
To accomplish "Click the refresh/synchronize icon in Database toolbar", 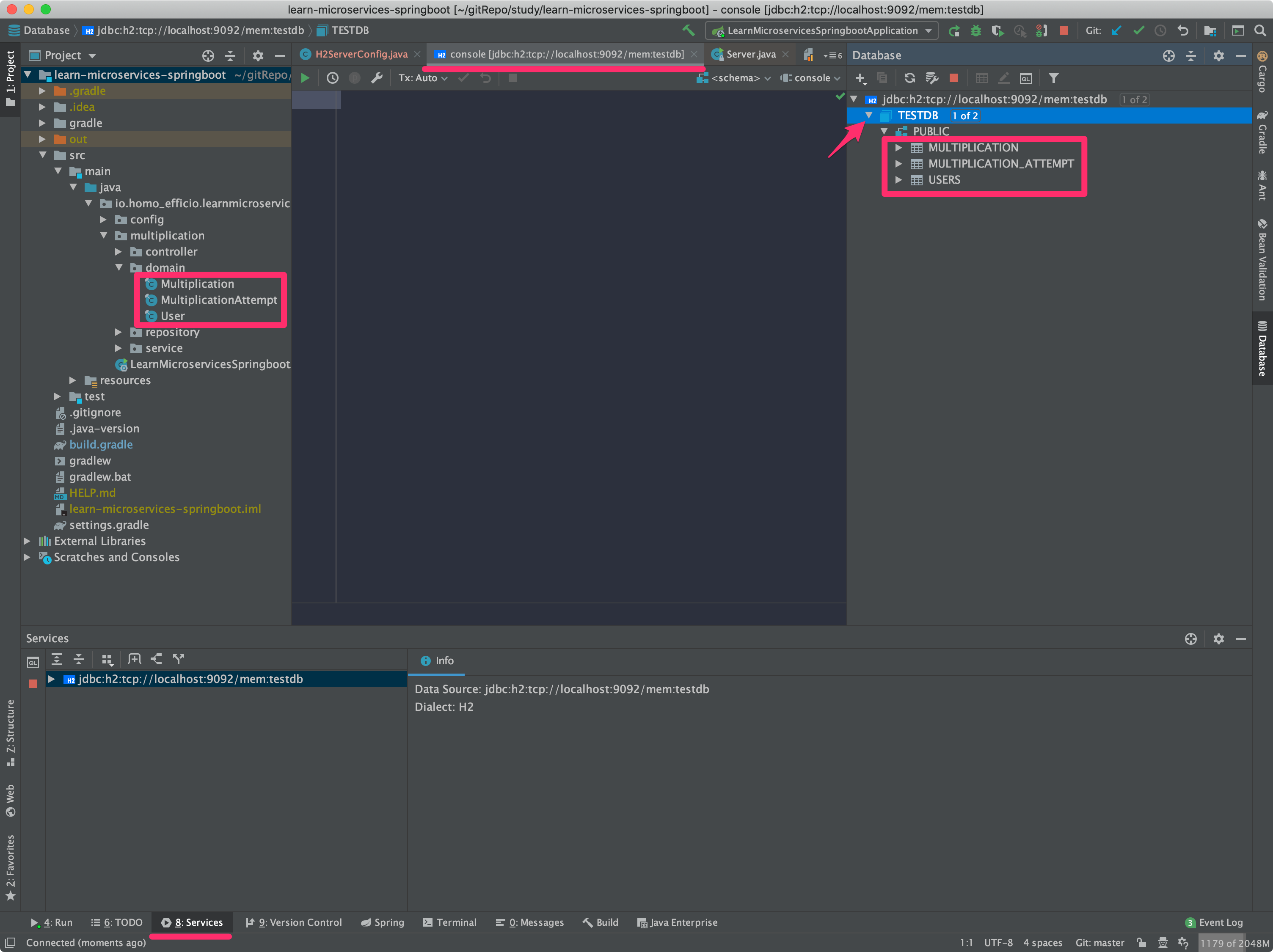I will point(907,78).
